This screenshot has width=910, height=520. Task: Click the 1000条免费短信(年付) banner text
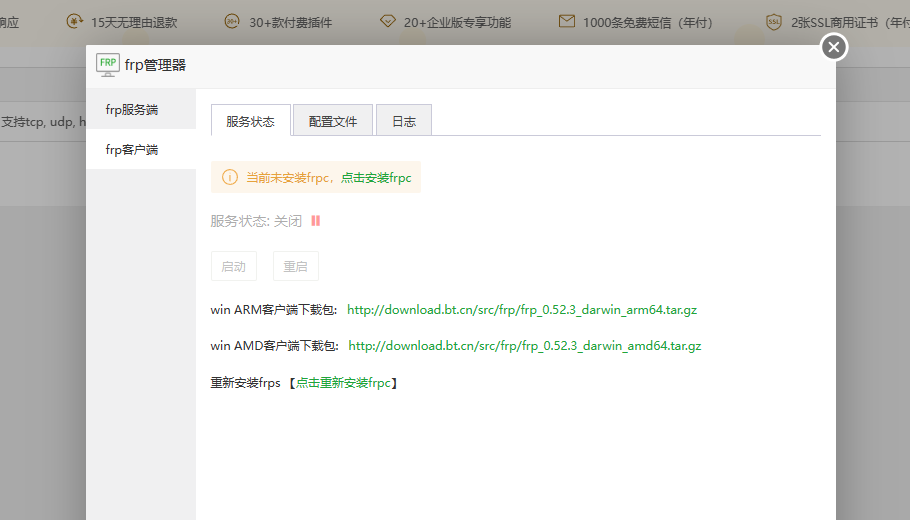pos(648,23)
